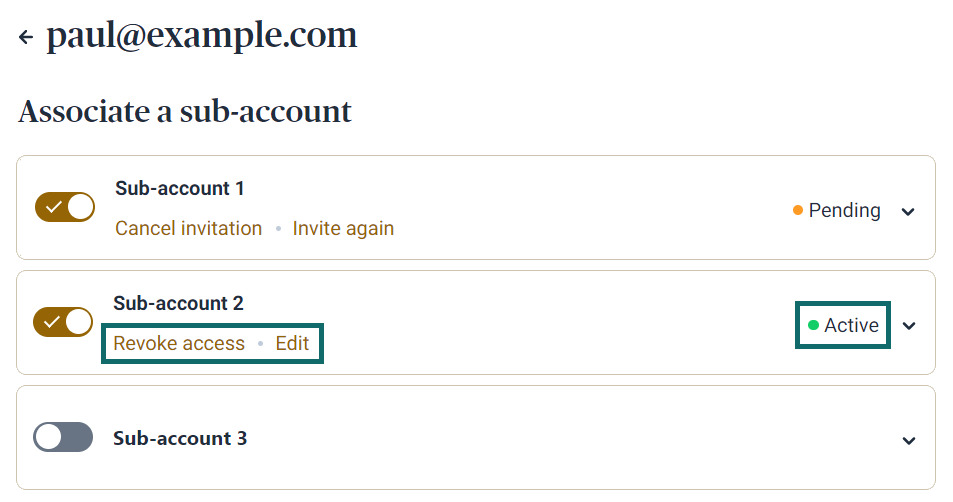Screen dimensions: 953x502
Task: Click the back arrow beside paul@example.com
Action: click(x=26, y=38)
